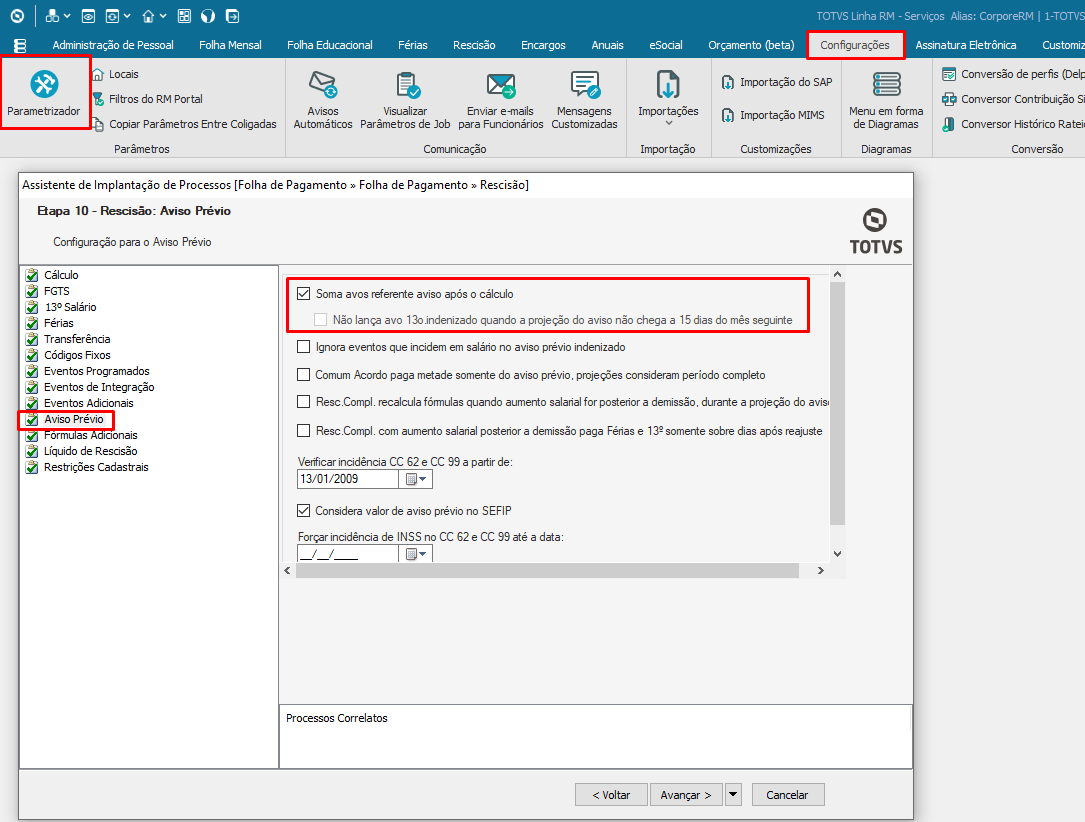Open Avisos Automáticos

pos(322,100)
